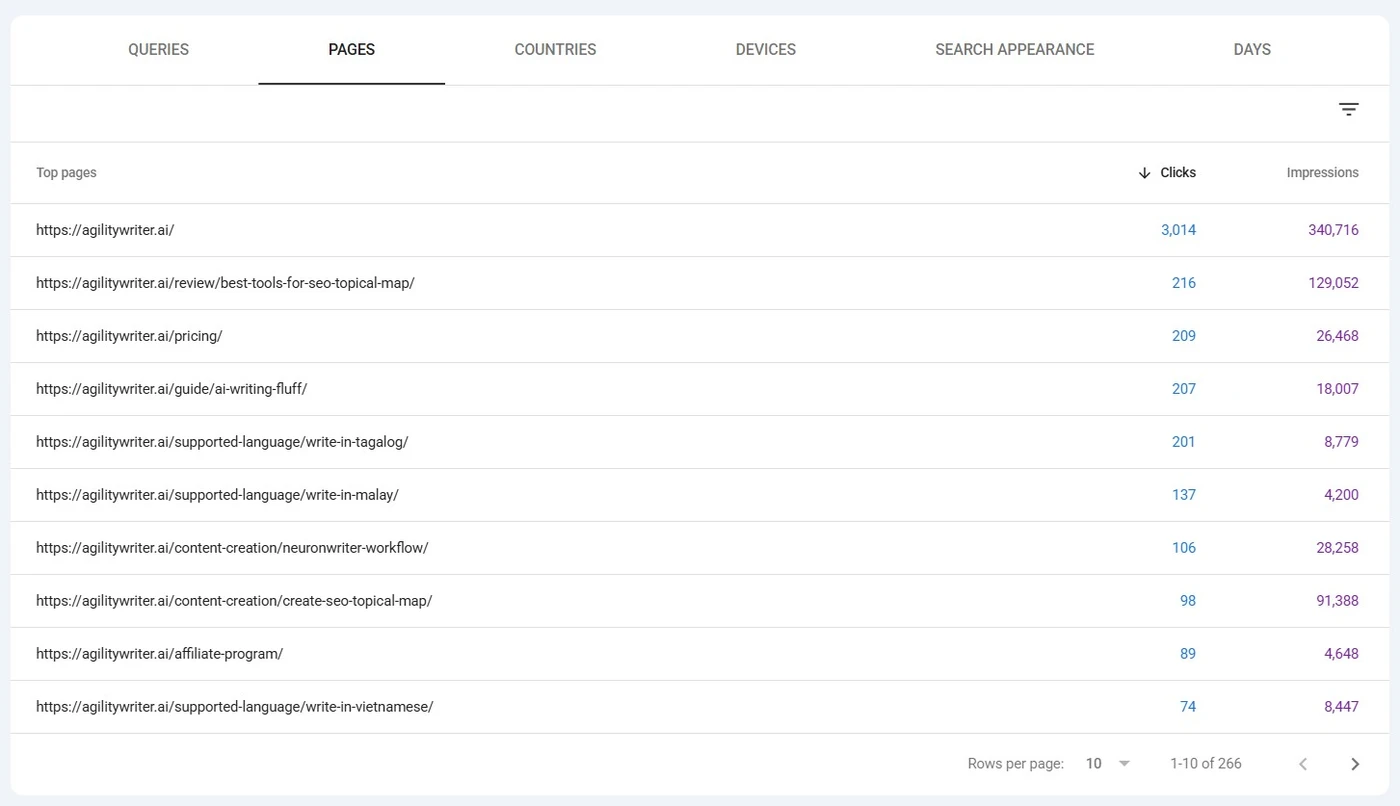Click the 106 clicks value
The width and height of the screenshot is (1400, 806).
[1184, 548]
